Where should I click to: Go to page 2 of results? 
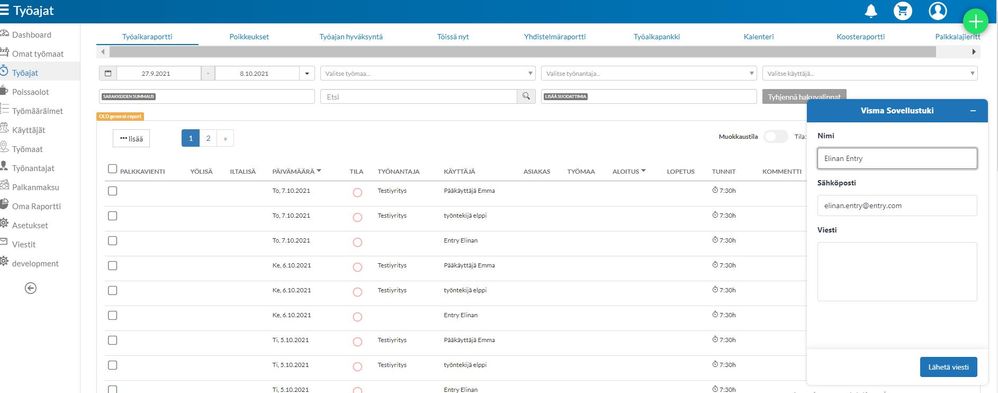pyautogui.click(x=208, y=138)
